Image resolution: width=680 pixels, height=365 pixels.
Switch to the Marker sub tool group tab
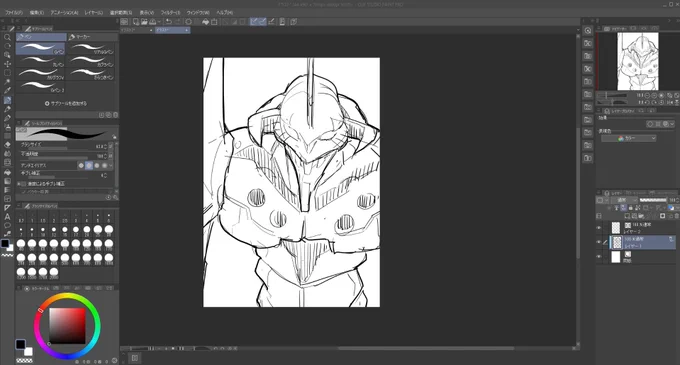92,37
